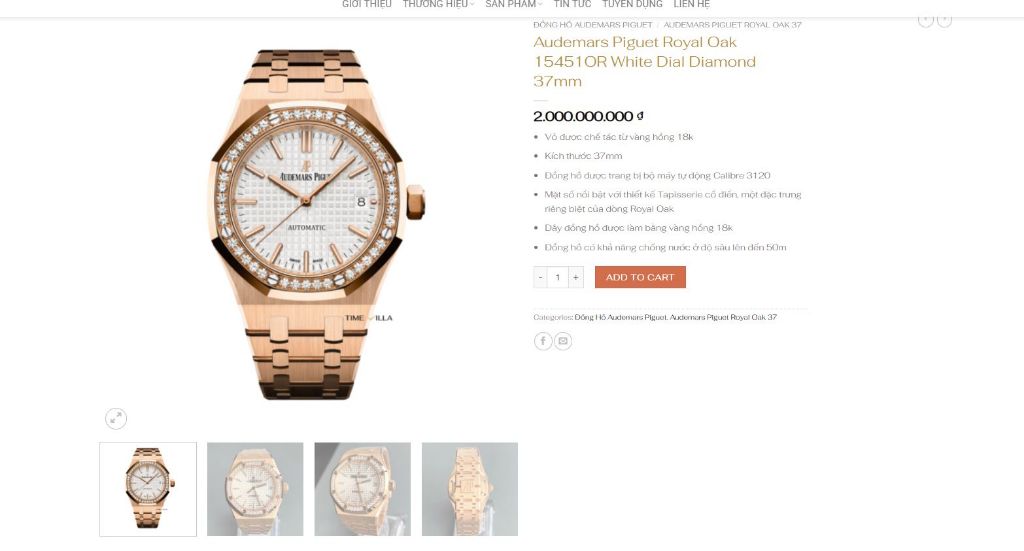This screenshot has height=551, width=1024.
Task: Expand the THƯƠNG HIỆU dropdown menu
Action: 438,4
